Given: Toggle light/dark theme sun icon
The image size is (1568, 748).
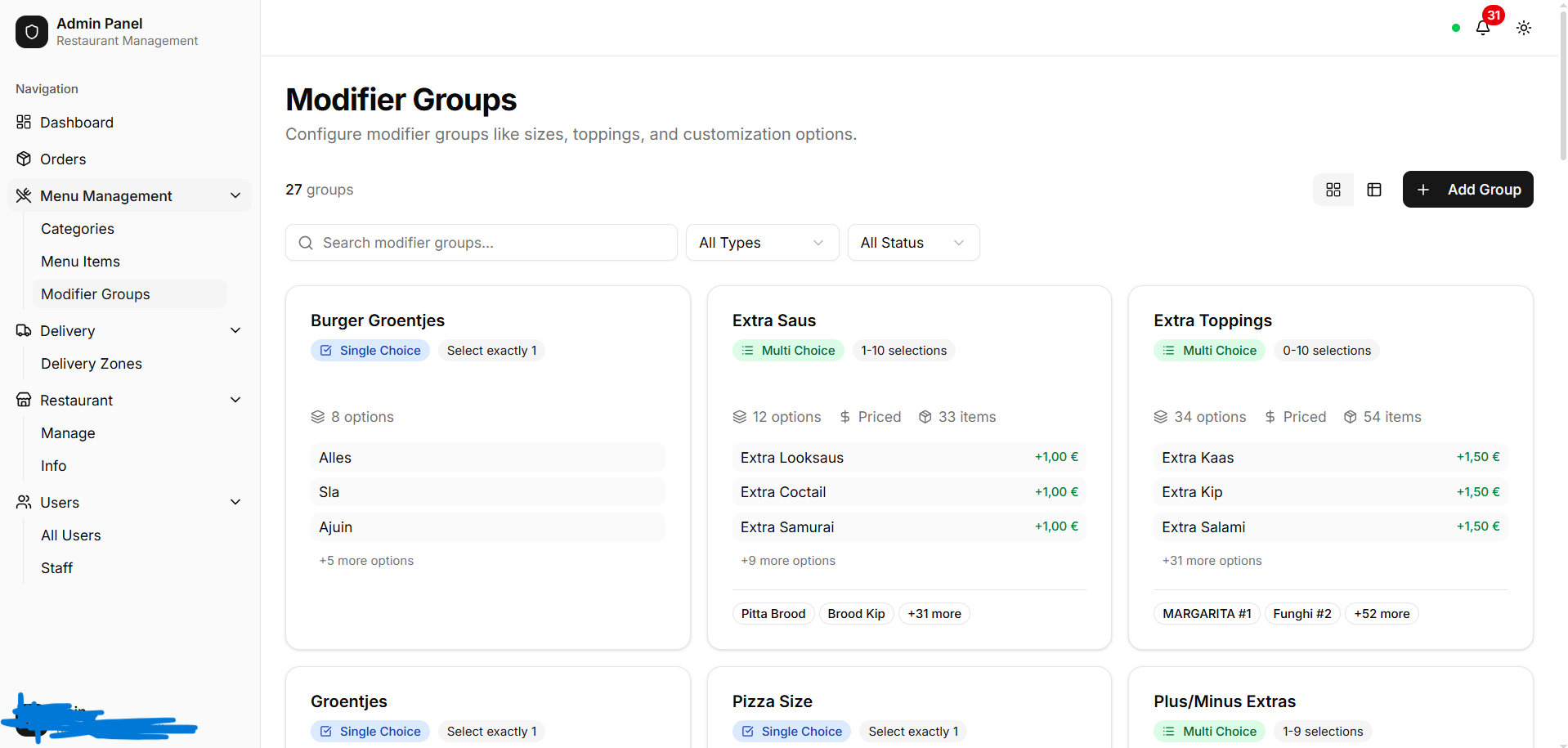Looking at the screenshot, I should pos(1524,28).
